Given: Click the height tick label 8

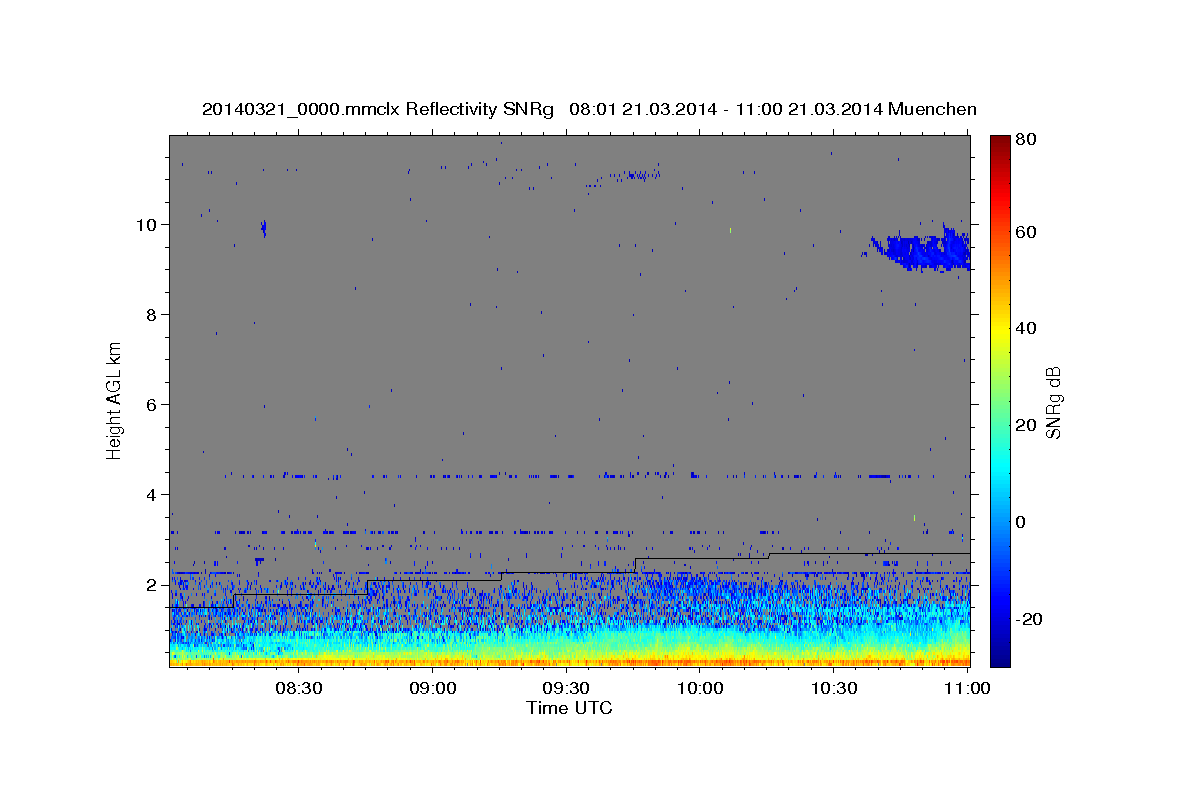Looking at the screenshot, I should [153, 314].
